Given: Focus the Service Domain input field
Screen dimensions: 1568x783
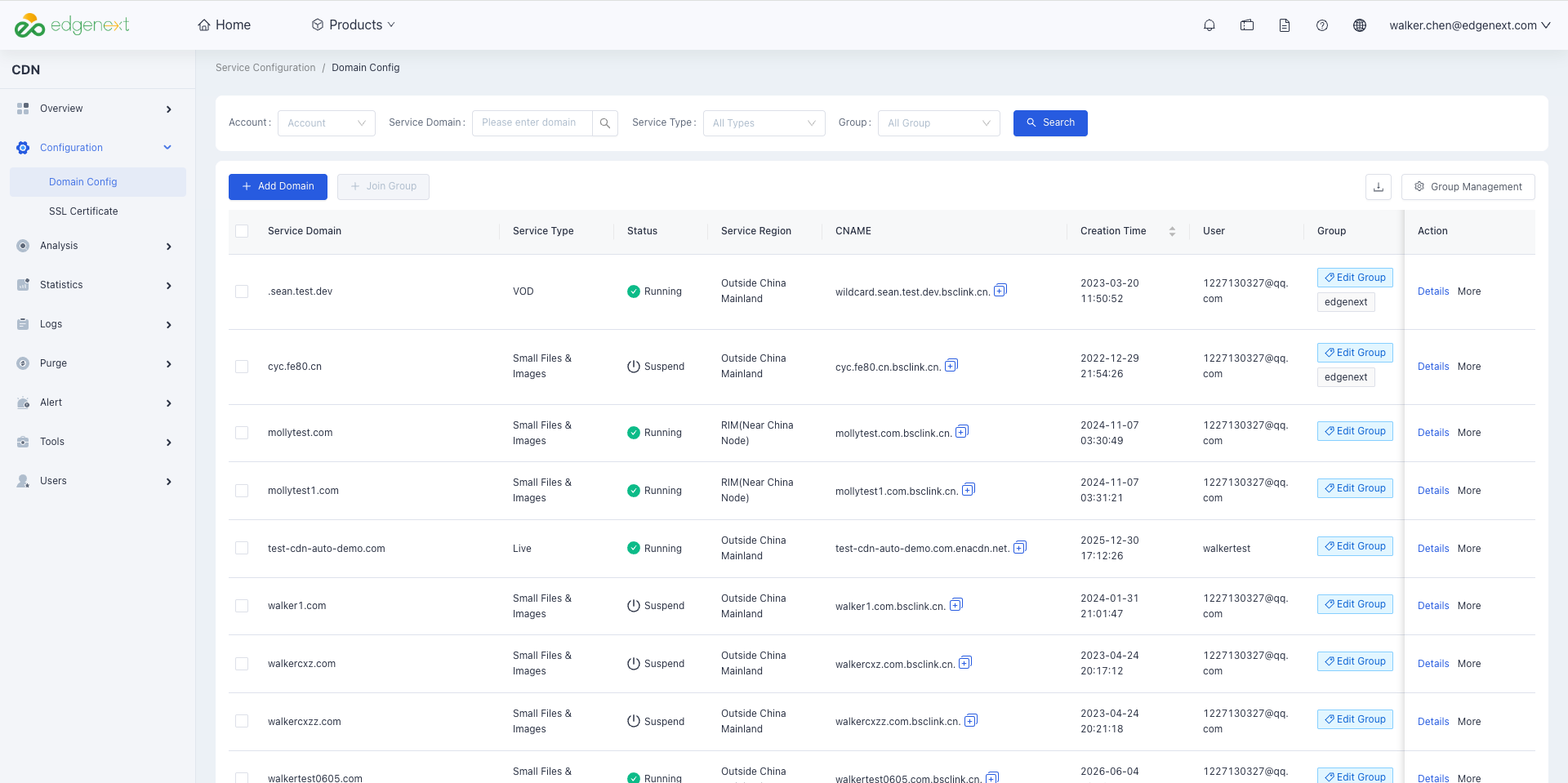Looking at the screenshot, I should coord(532,123).
